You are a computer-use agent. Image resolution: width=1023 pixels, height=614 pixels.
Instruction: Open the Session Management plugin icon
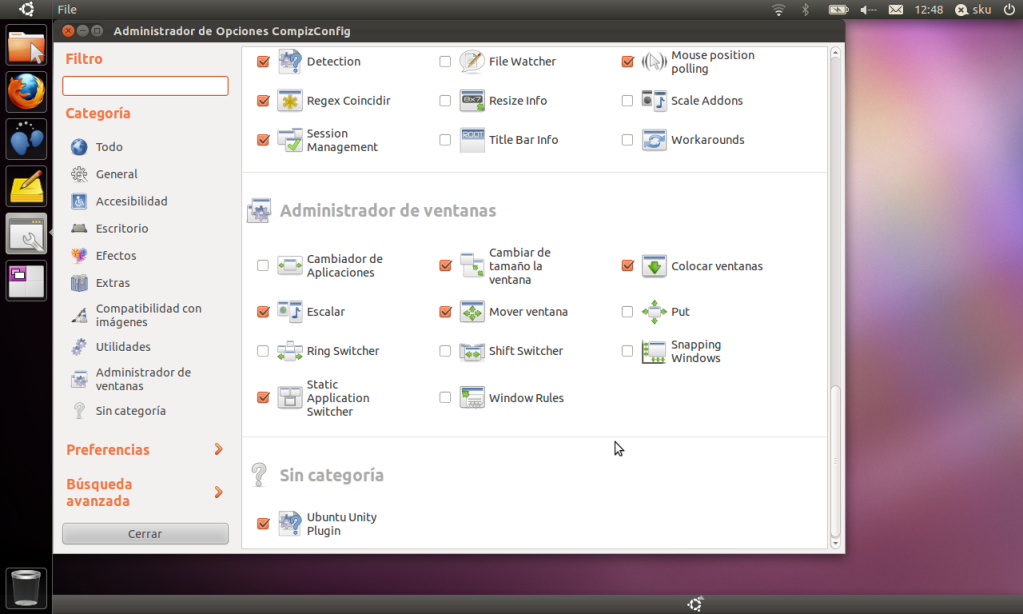290,140
